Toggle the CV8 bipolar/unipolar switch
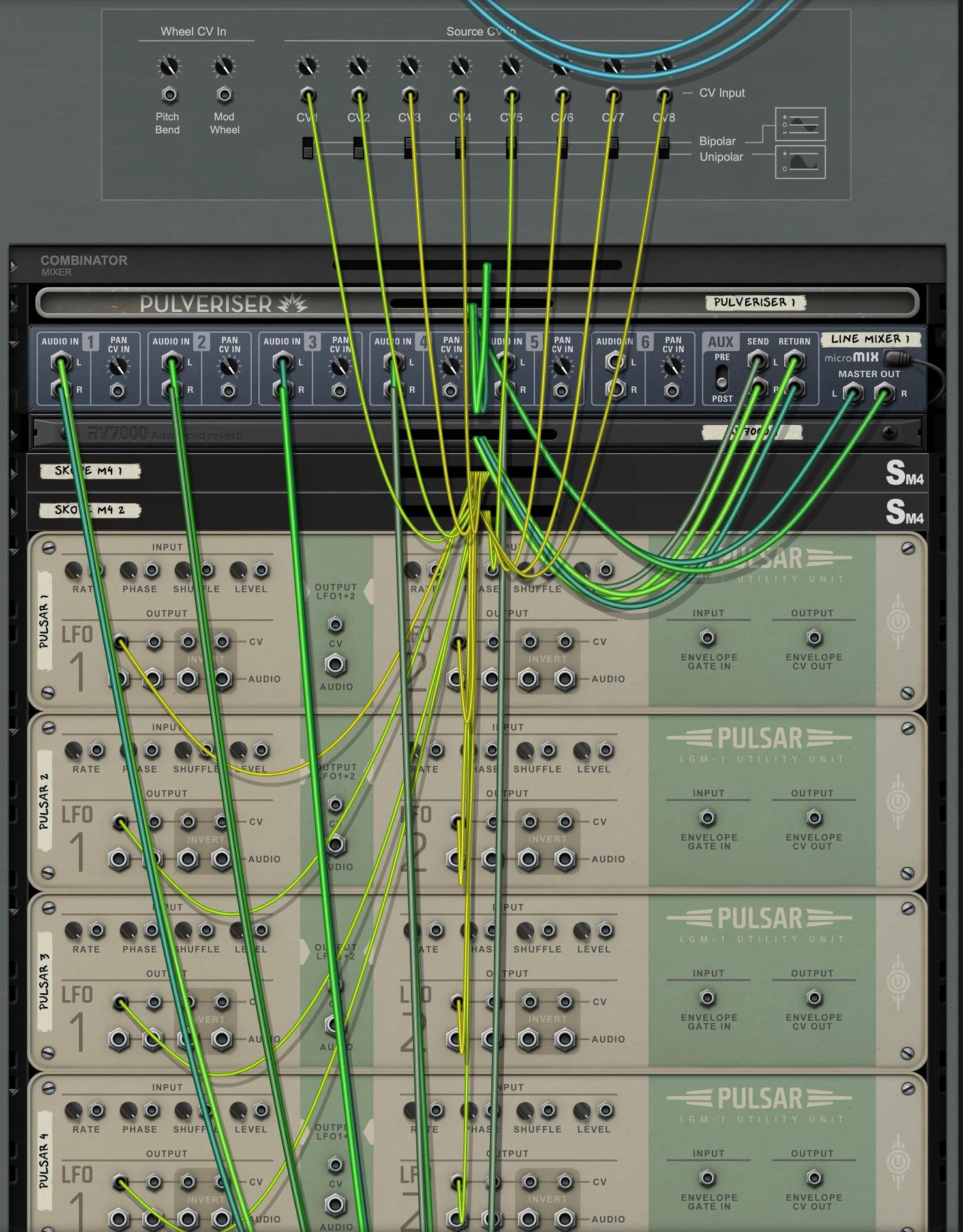 664,148
